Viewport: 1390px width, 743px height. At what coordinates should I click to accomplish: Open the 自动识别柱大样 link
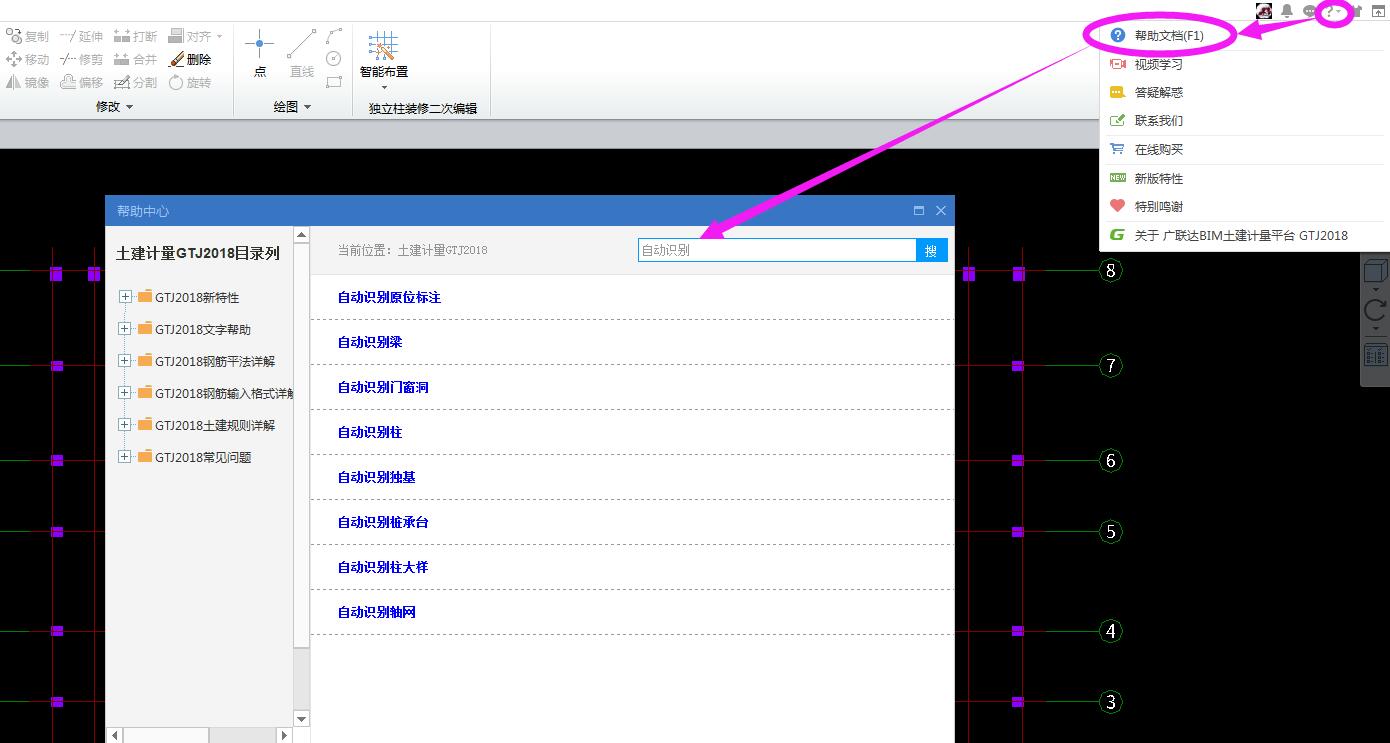[383, 567]
